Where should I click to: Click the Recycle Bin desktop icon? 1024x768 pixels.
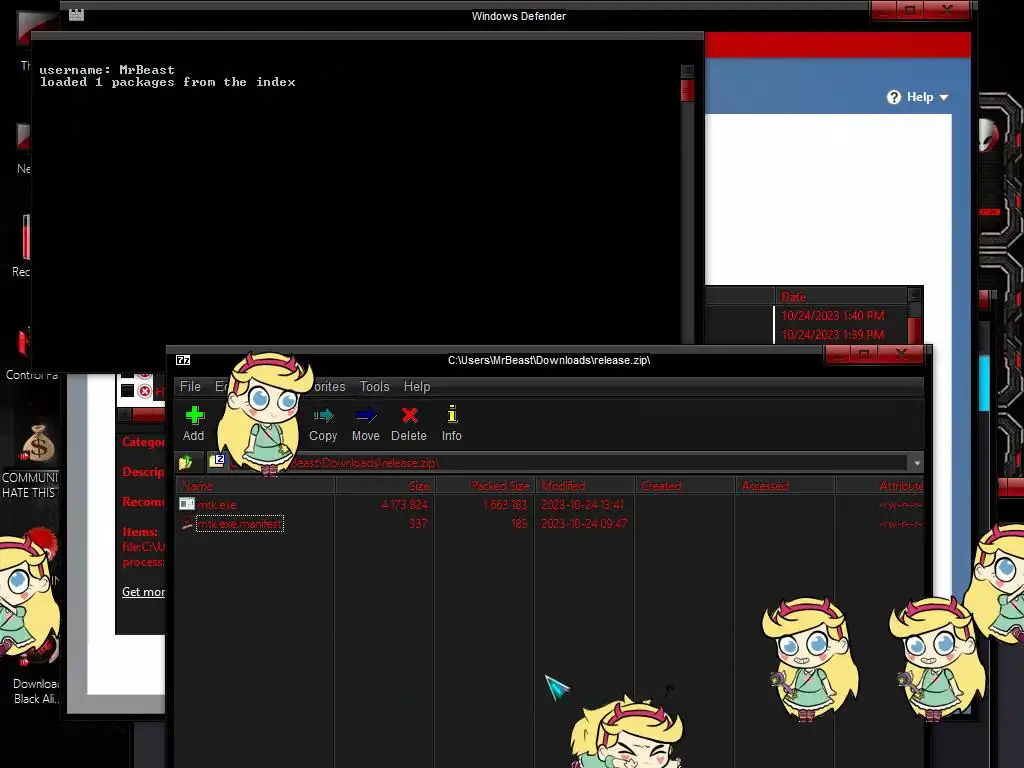[22, 246]
